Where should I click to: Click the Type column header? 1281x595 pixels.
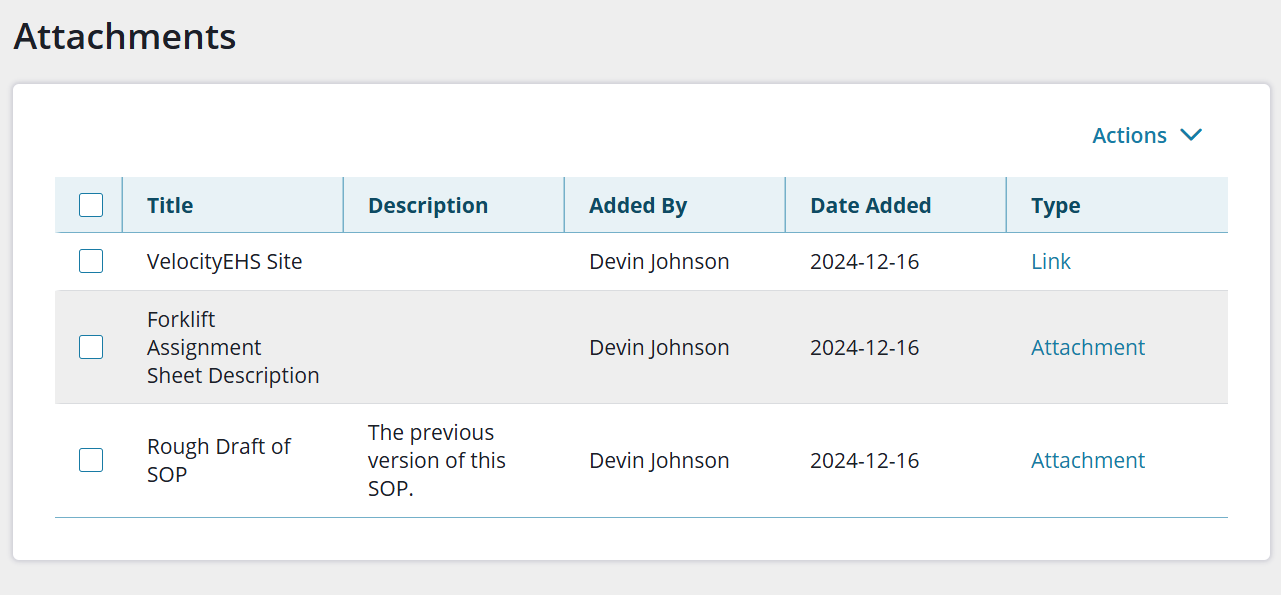click(1055, 205)
